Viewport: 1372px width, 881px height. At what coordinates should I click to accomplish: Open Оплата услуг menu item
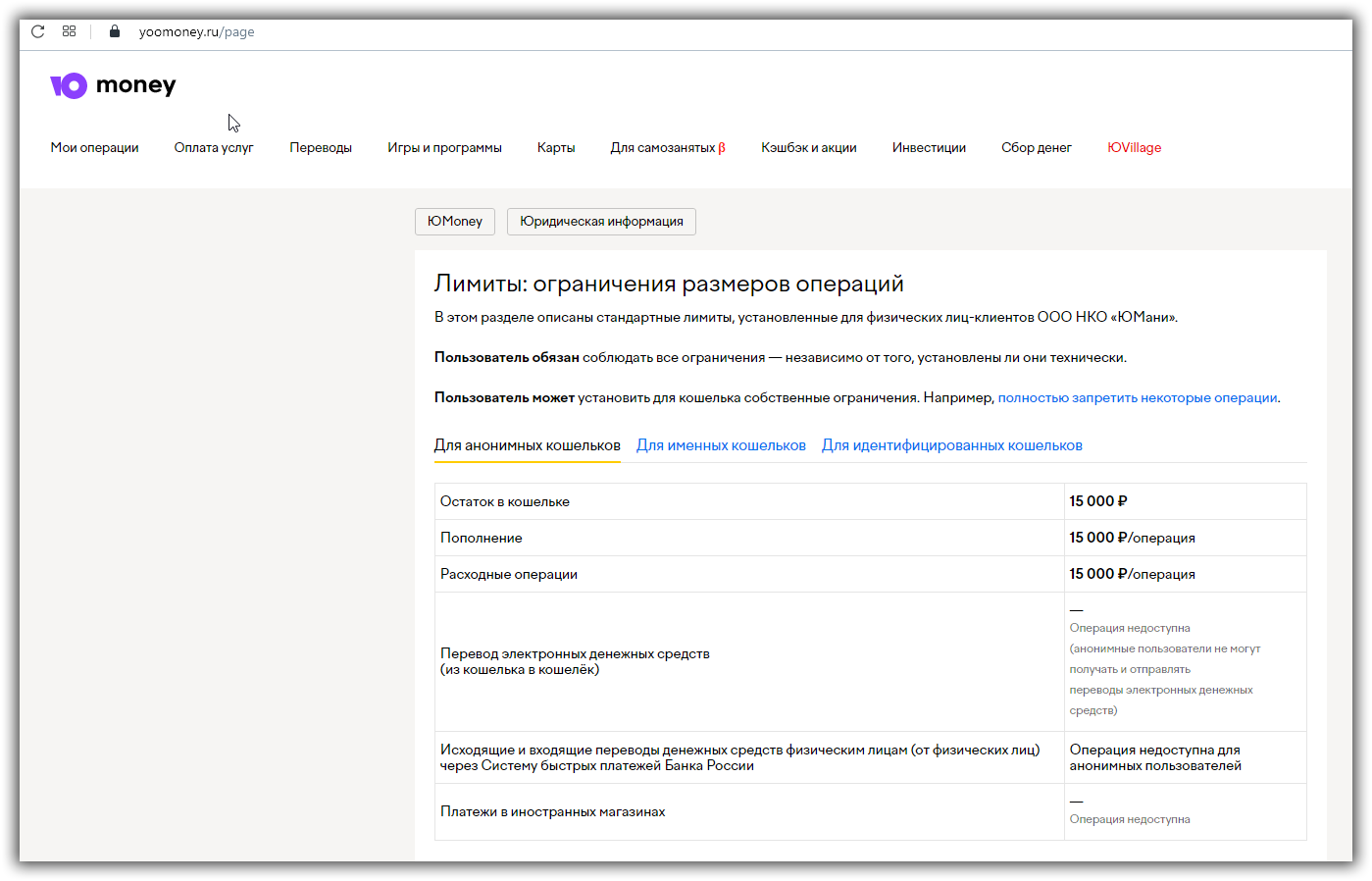click(214, 148)
